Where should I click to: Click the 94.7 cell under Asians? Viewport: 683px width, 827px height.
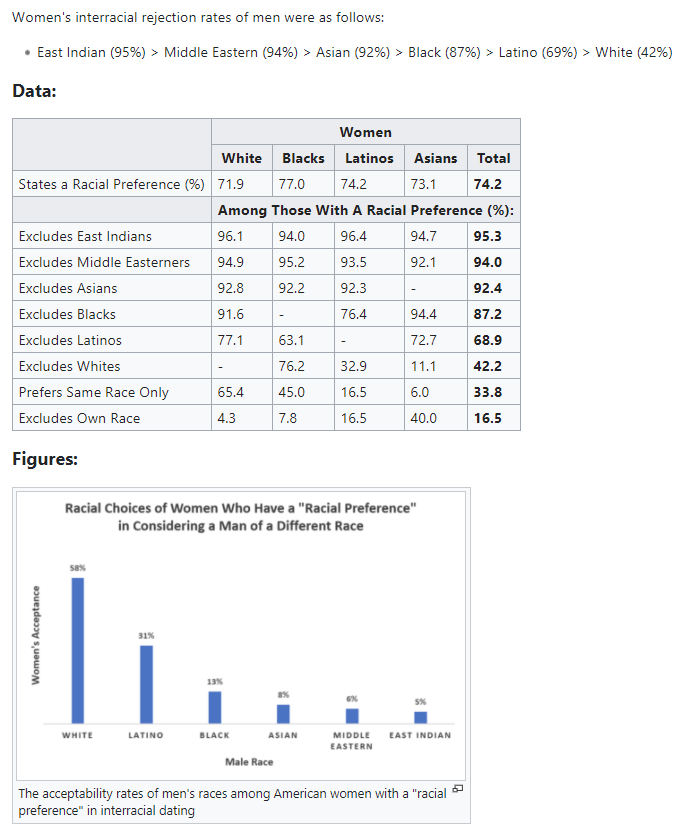(x=436, y=236)
